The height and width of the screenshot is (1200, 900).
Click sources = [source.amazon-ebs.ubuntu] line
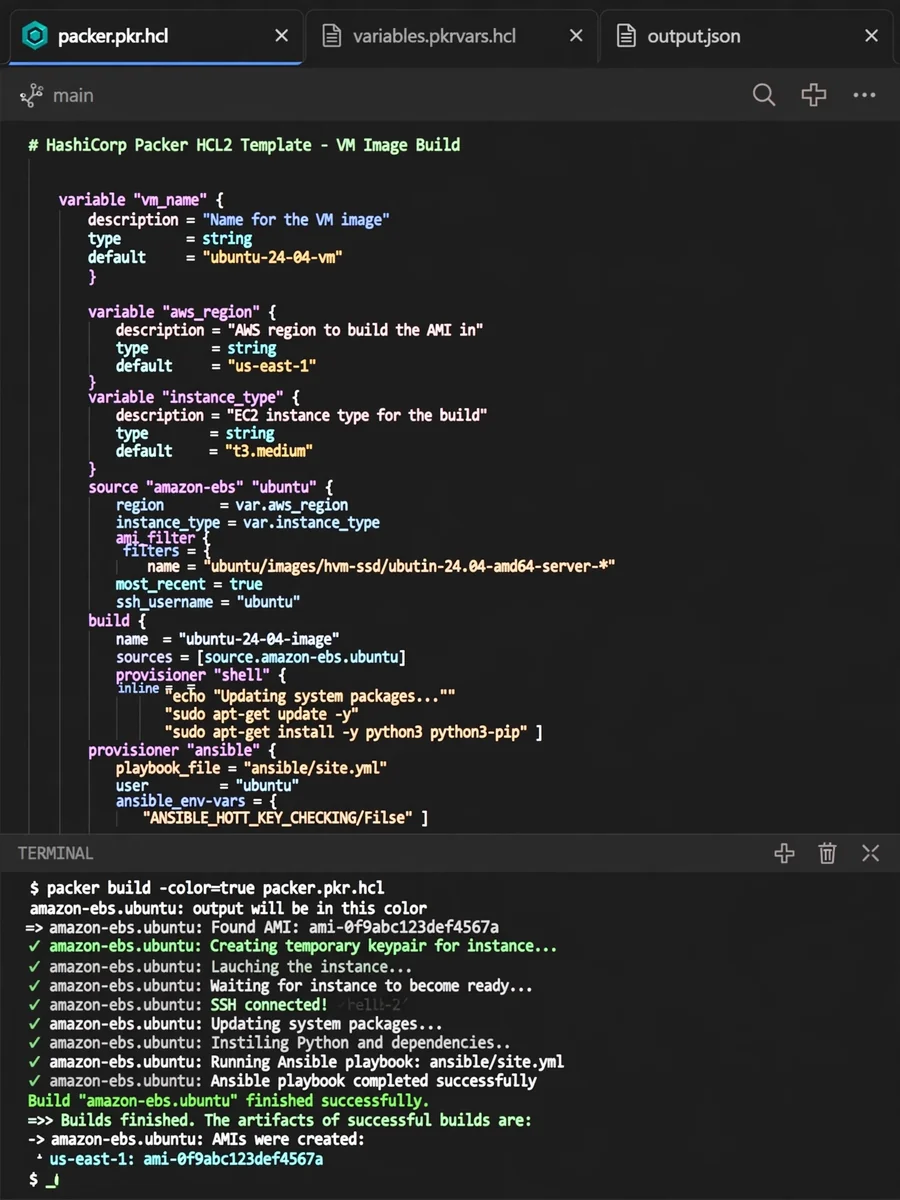point(260,657)
